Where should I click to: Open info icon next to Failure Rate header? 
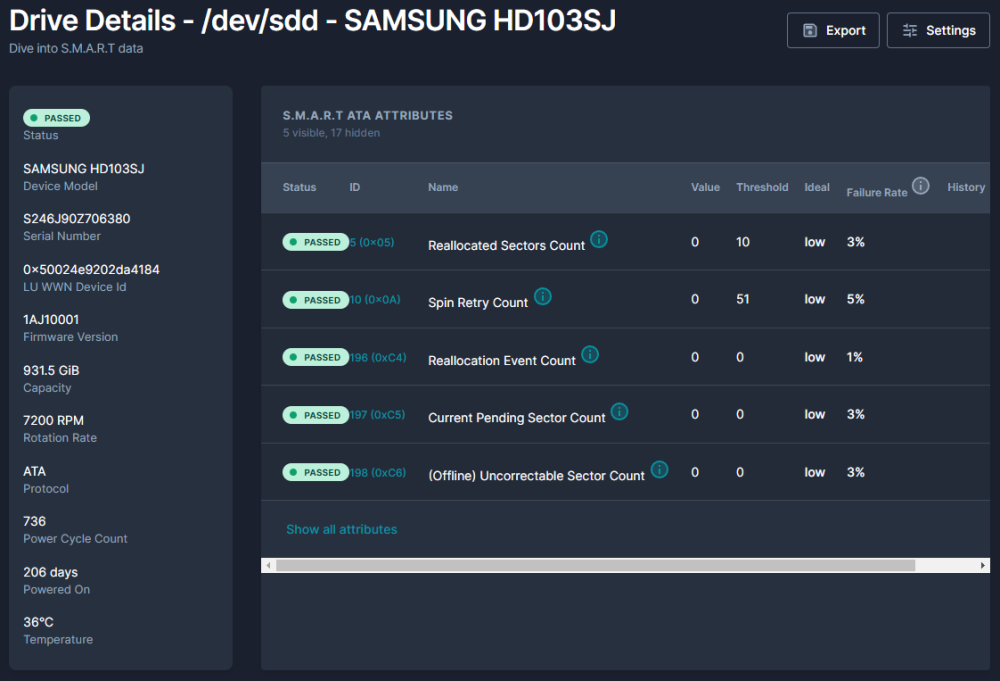[x=920, y=186]
